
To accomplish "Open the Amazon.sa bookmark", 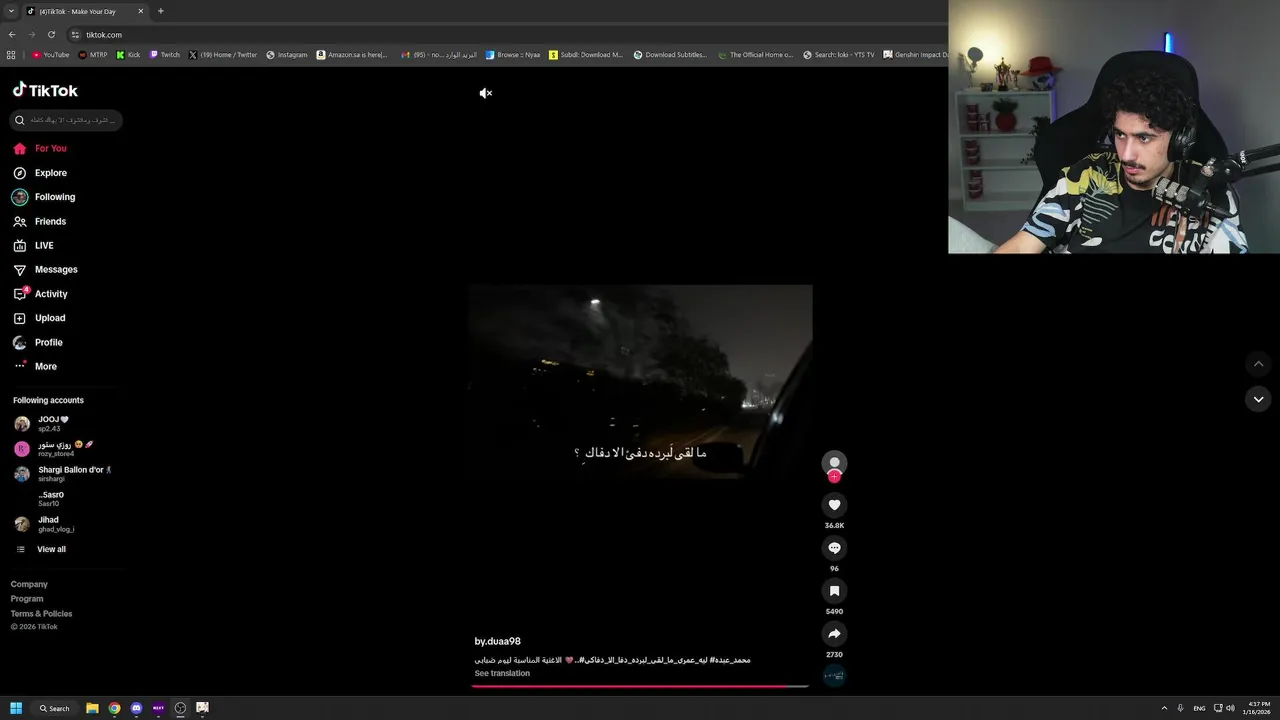I will tap(352, 55).
